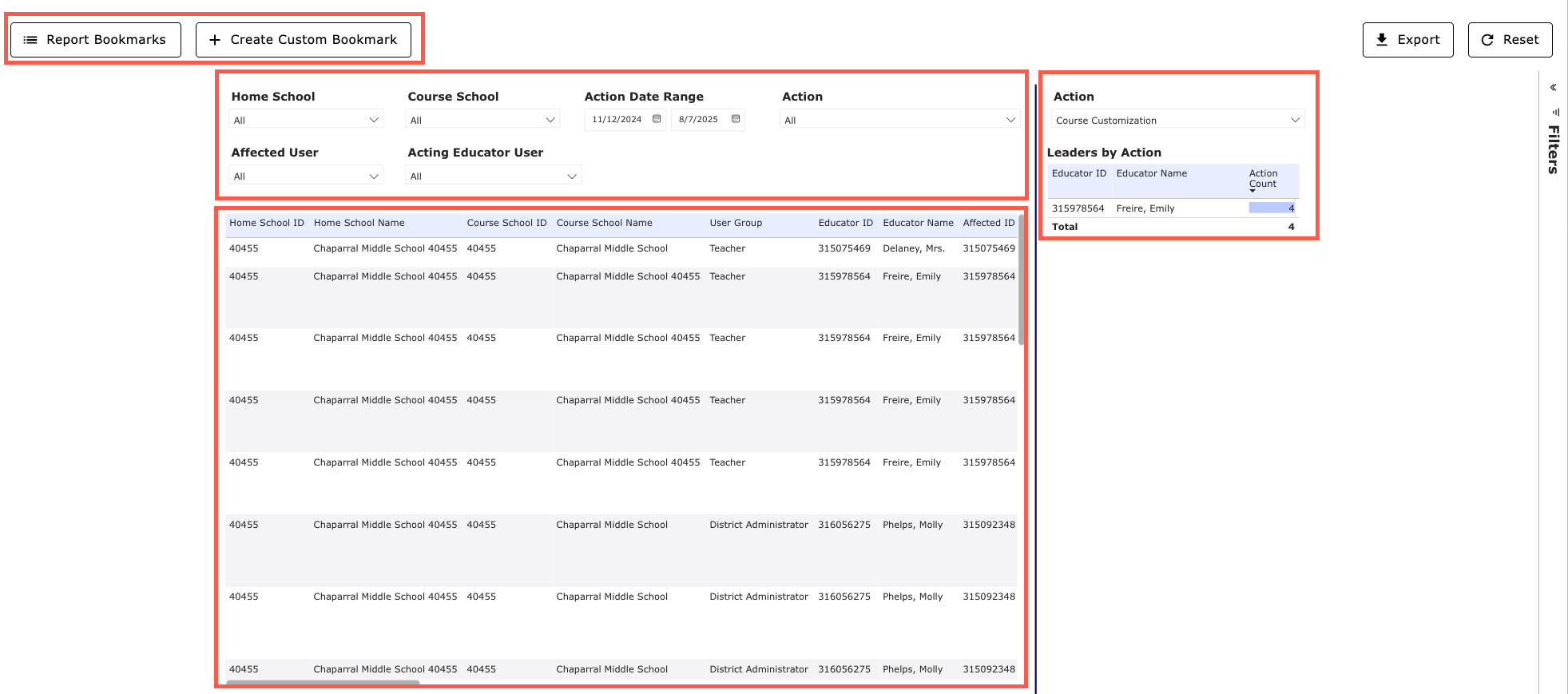Screen dimensions: 1568x694
Task: Expand the Affected User dropdown
Action: click(305, 176)
